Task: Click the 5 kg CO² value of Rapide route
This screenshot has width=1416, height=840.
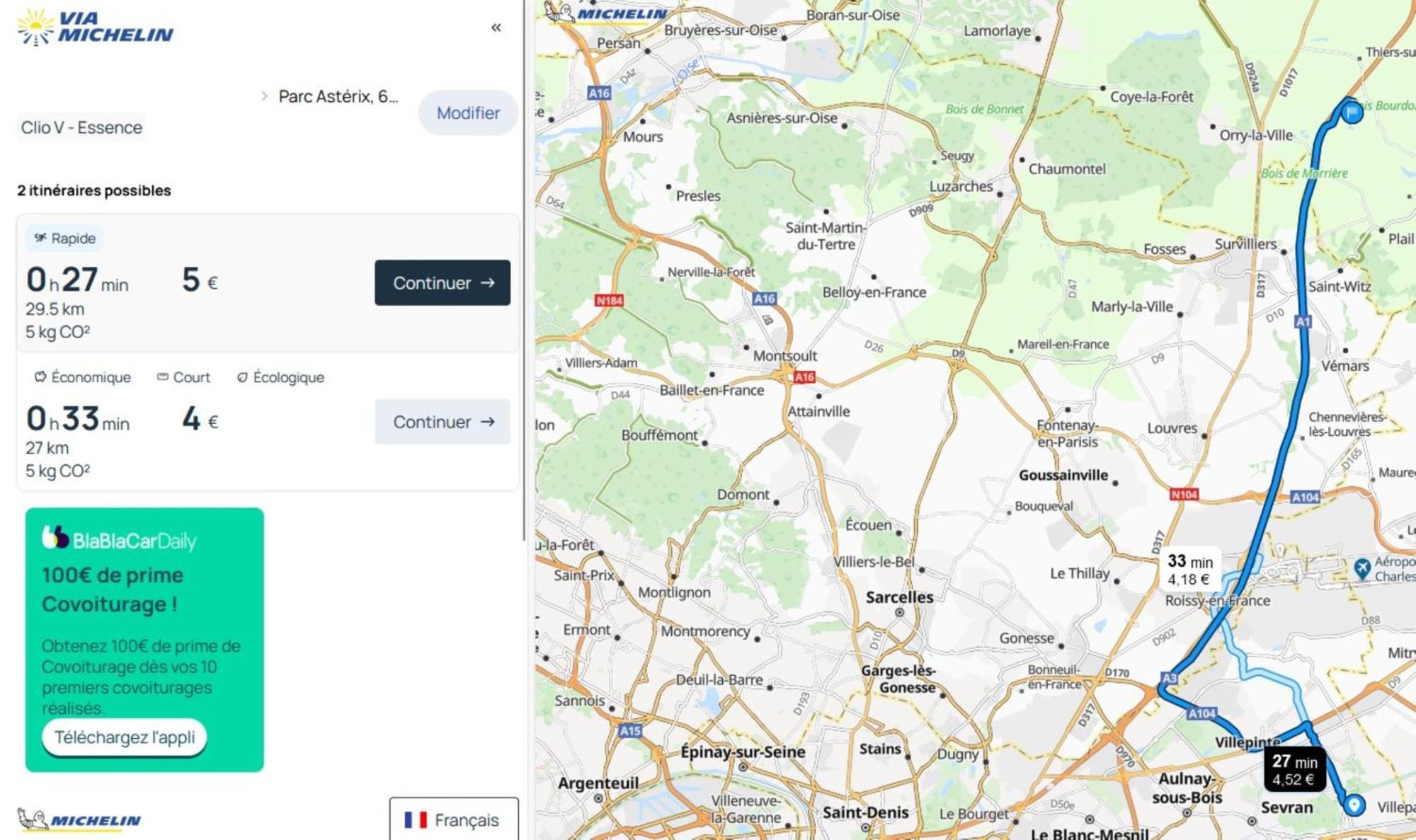Action: click(x=57, y=332)
